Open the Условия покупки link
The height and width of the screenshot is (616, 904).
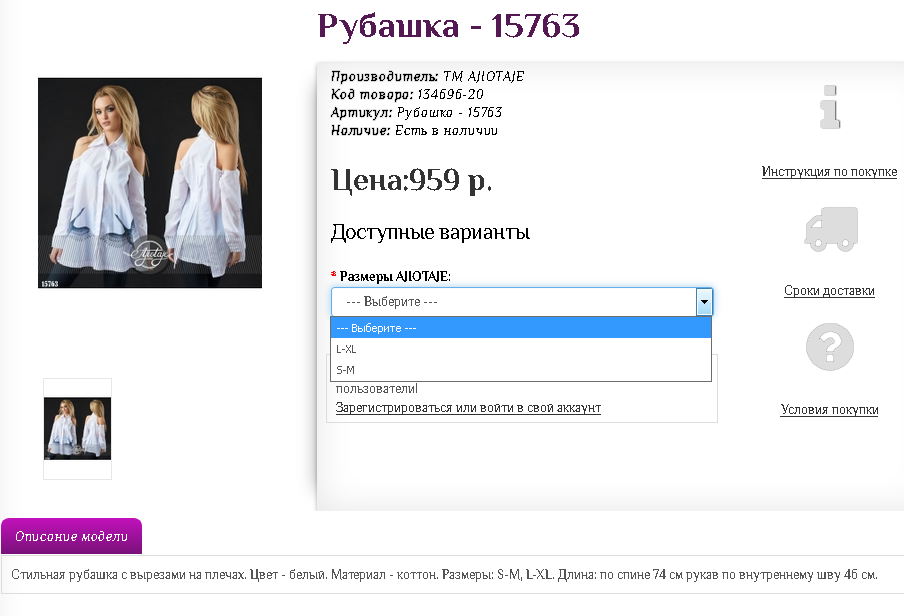(829, 410)
